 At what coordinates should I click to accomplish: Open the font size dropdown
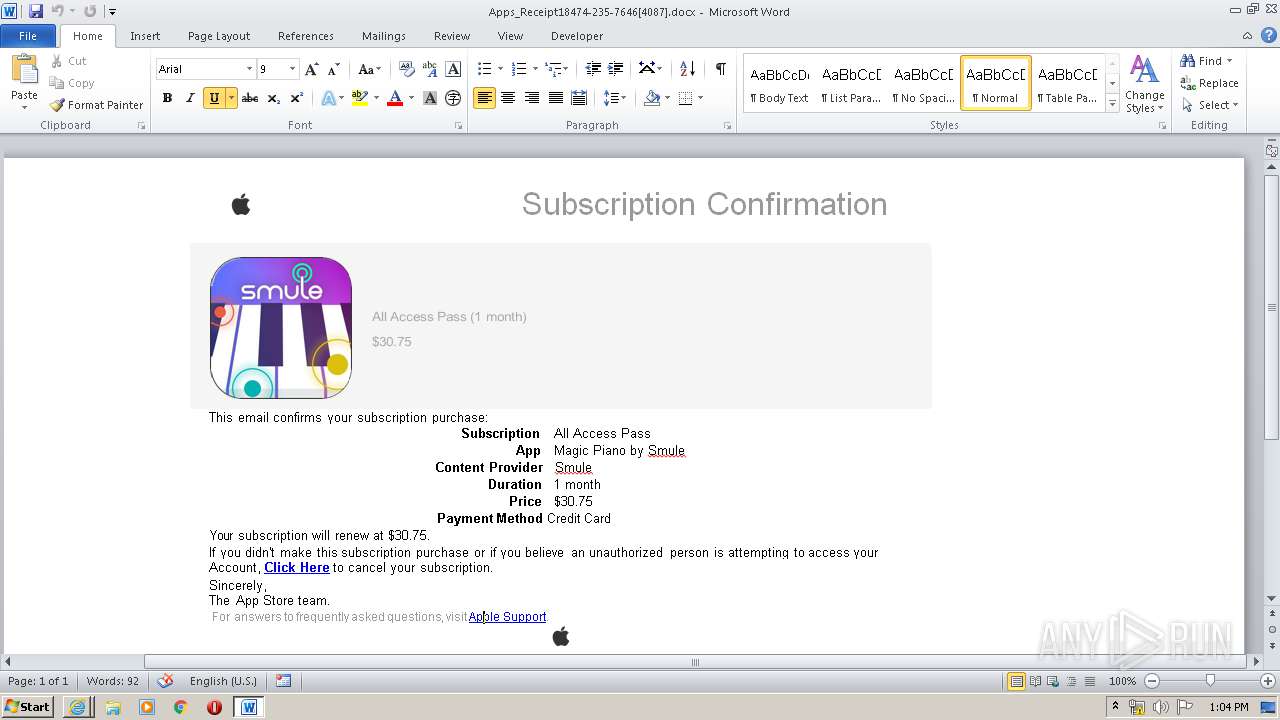292,69
